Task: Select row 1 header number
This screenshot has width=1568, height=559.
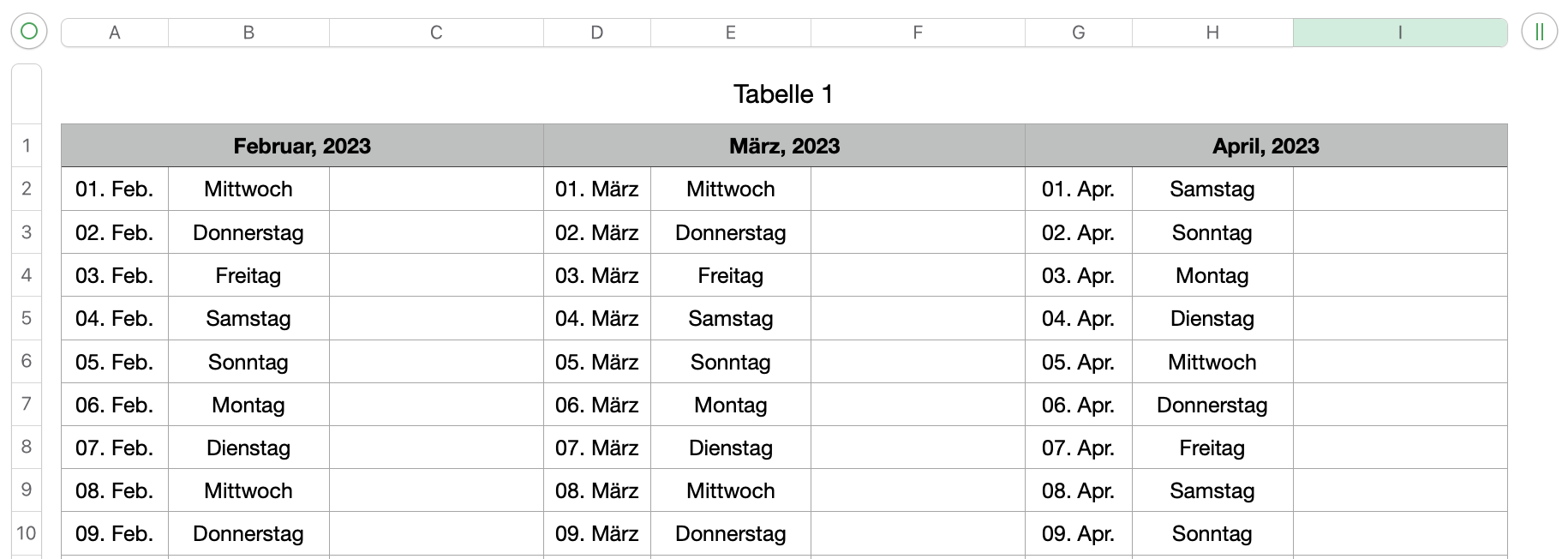Action: click(x=27, y=146)
